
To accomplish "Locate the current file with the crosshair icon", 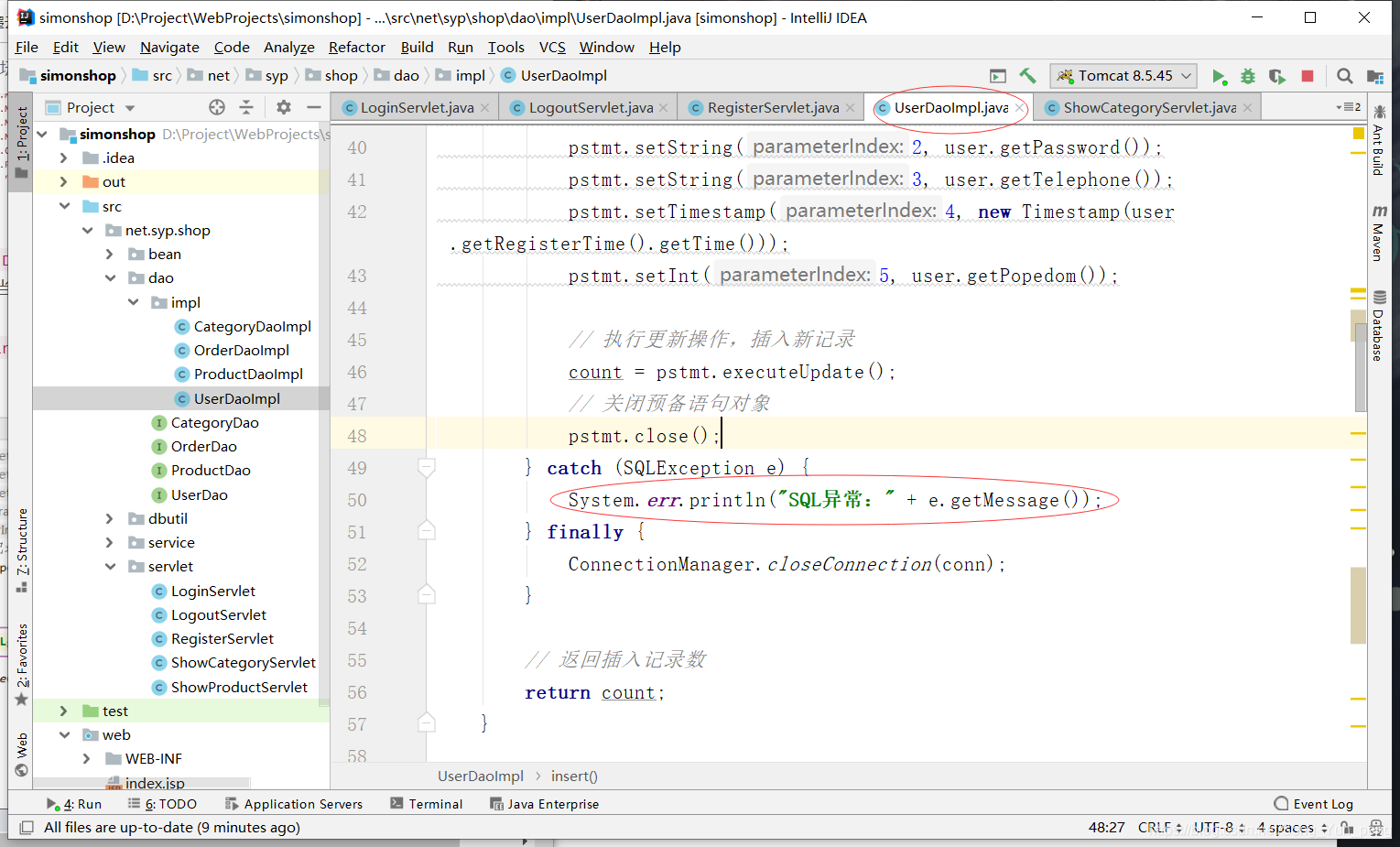I will pos(217,107).
